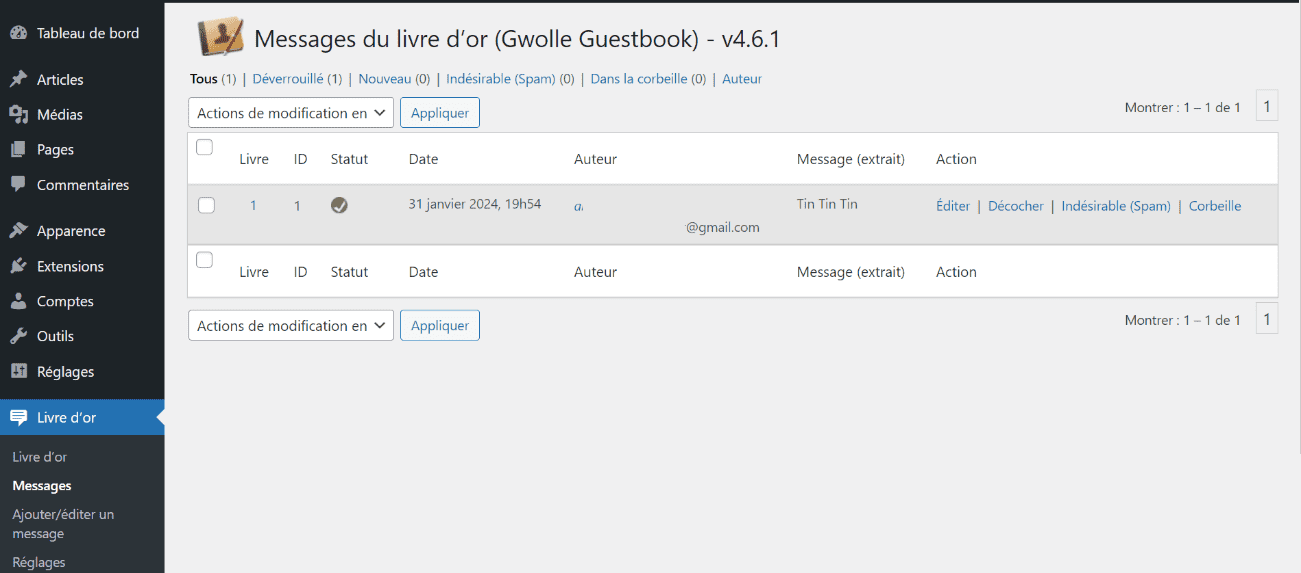Click the Apparence paintbrush icon
This screenshot has height=573, width=1301.
click(18, 231)
